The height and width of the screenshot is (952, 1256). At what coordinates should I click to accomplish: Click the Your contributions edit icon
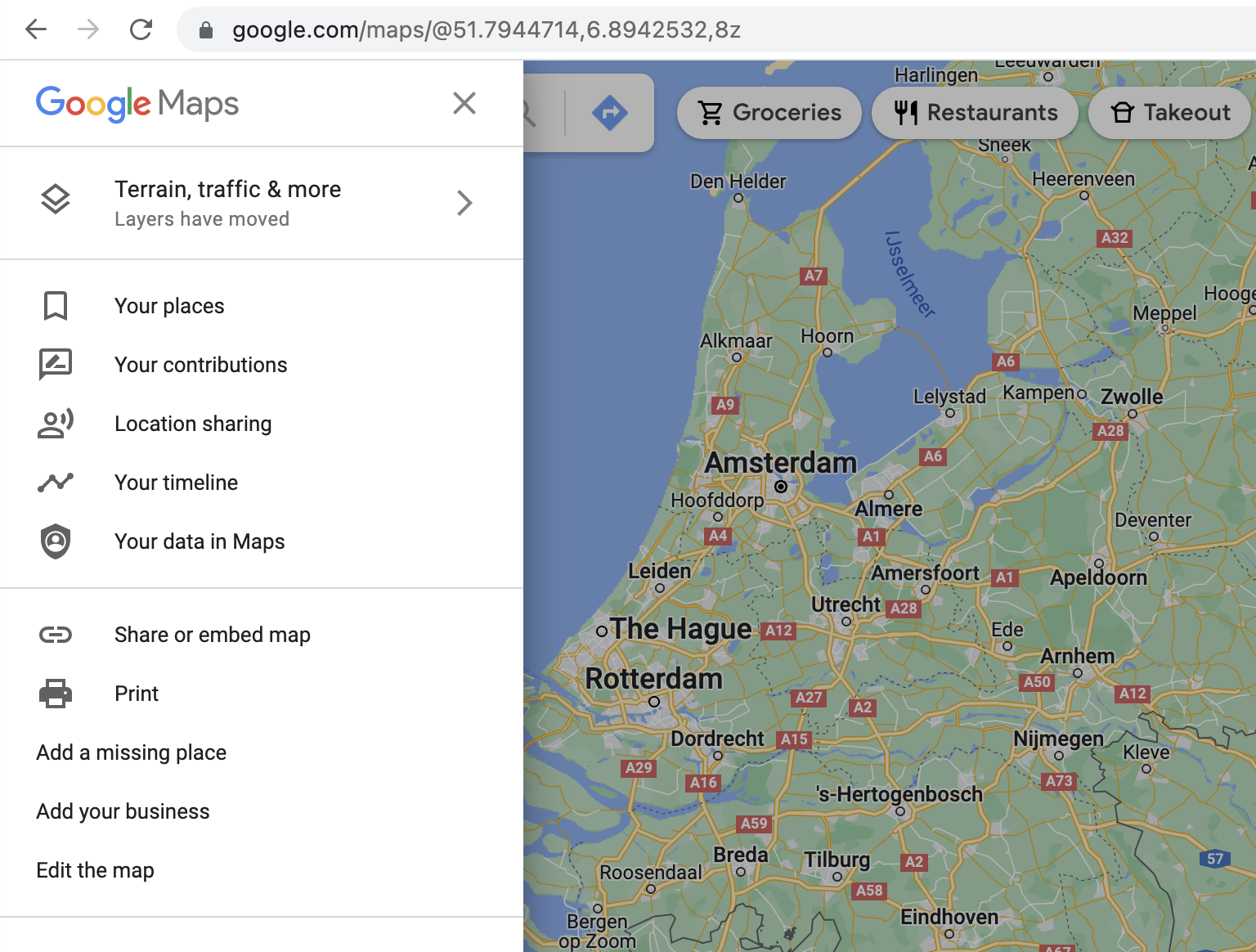tap(56, 365)
